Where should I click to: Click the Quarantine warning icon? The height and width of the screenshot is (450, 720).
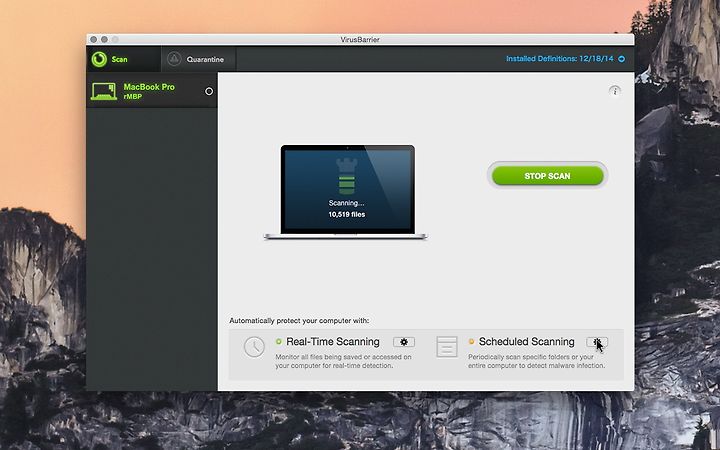(174, 59)
